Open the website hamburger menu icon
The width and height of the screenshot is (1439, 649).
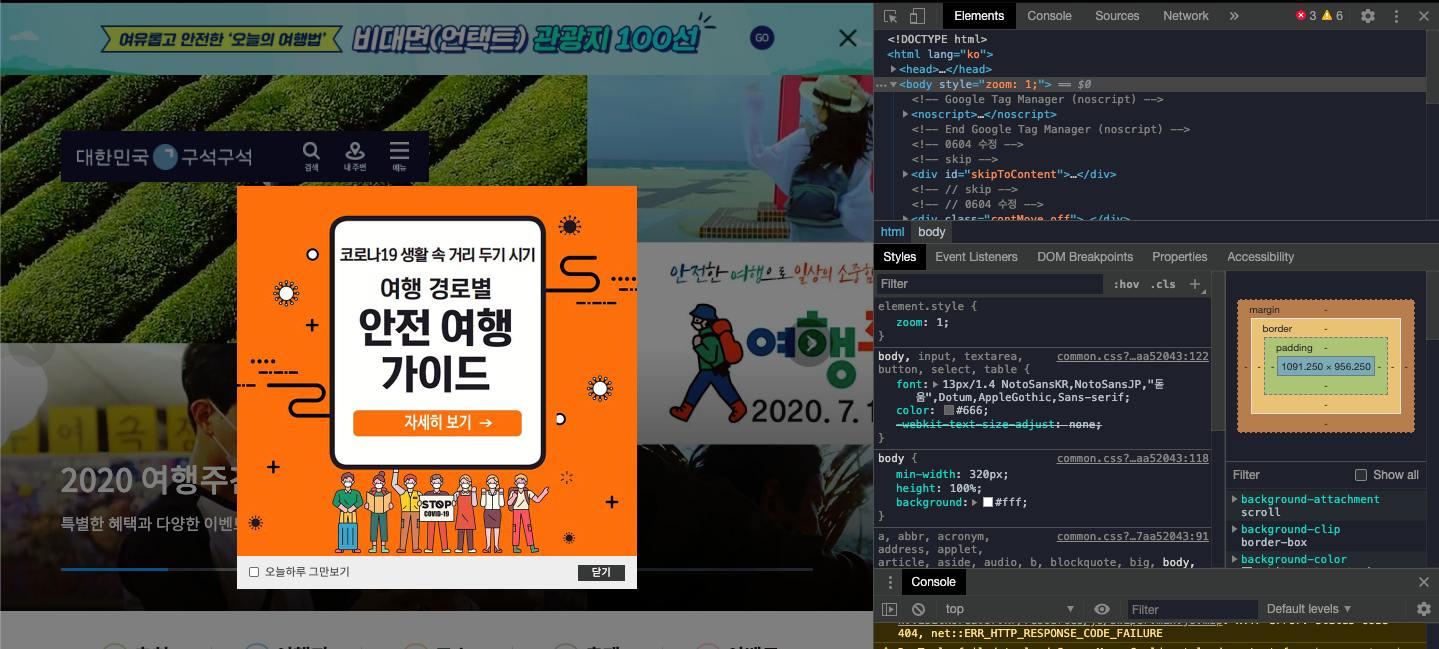click(400, 156)
